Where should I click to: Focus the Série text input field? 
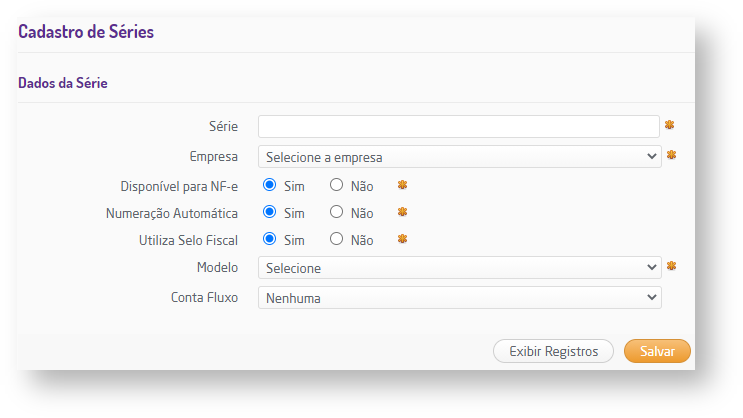coord(458,127)
